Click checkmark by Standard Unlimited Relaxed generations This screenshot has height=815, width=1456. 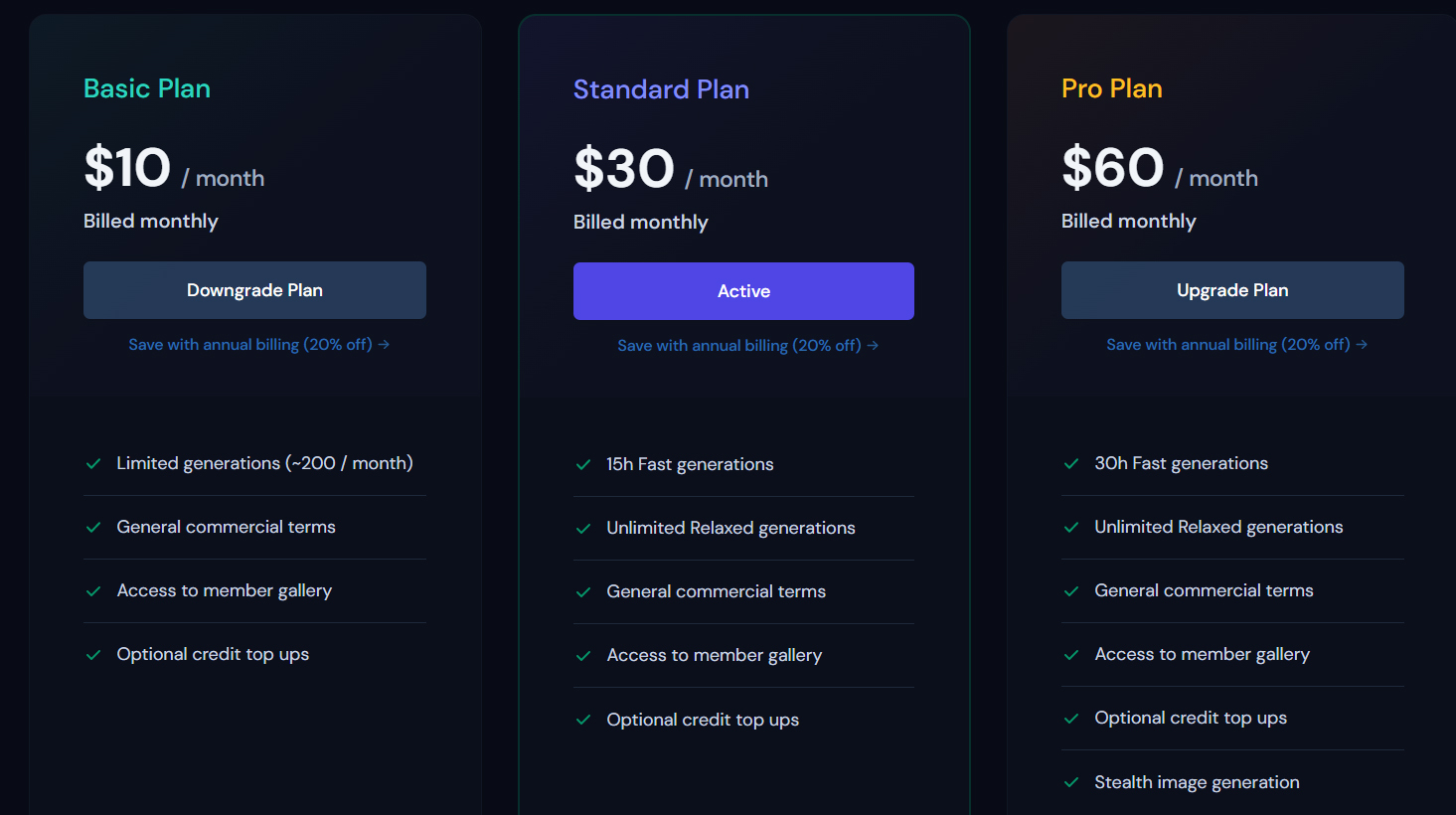[x=583, y=529]
